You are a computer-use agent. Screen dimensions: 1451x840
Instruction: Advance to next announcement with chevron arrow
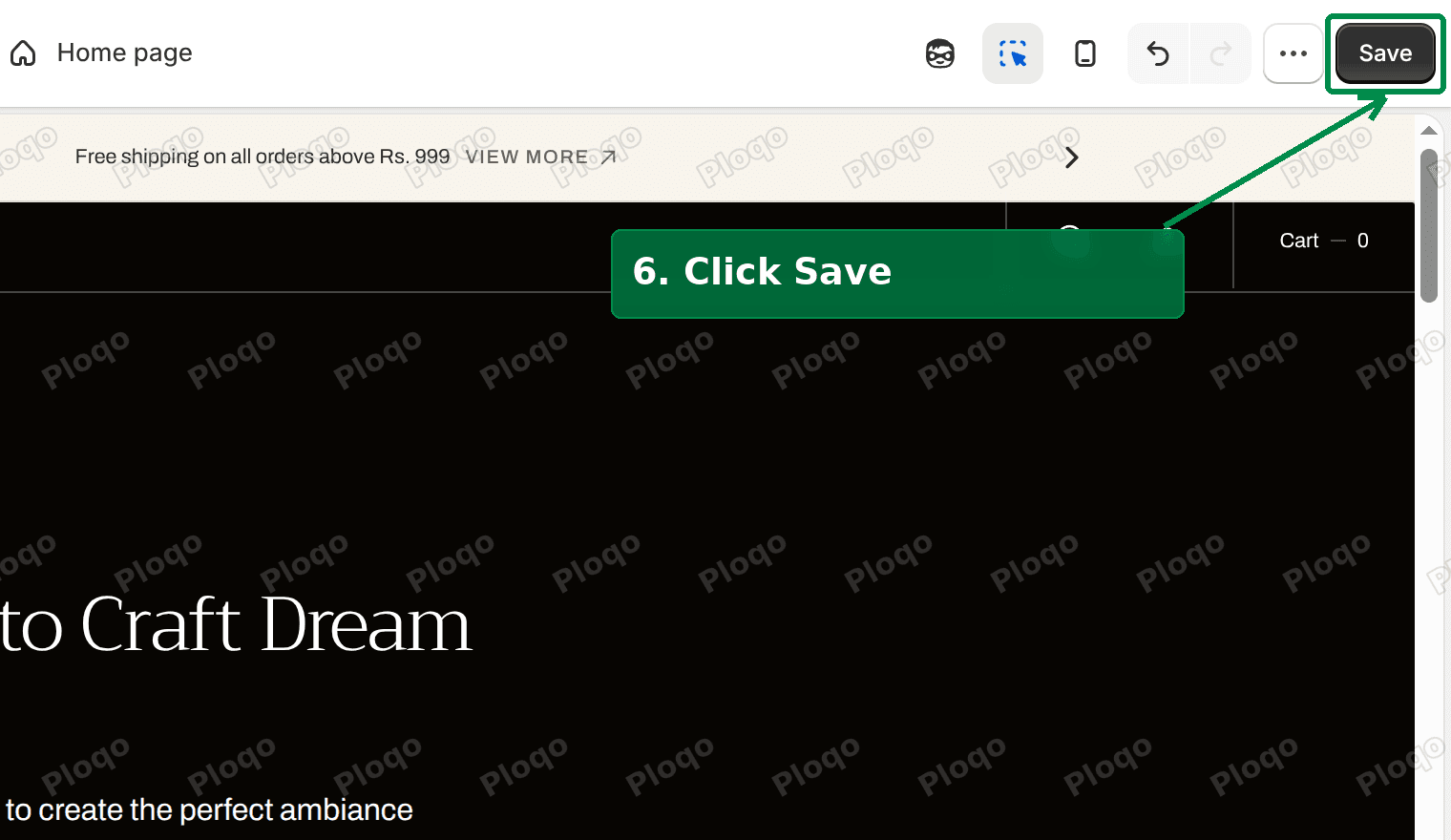(1072, 157)
